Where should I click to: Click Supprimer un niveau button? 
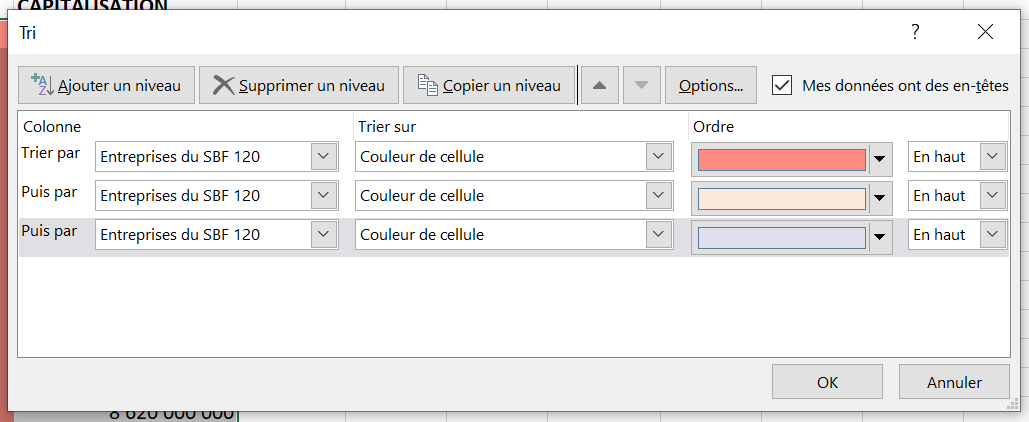[x=299, y=86]
